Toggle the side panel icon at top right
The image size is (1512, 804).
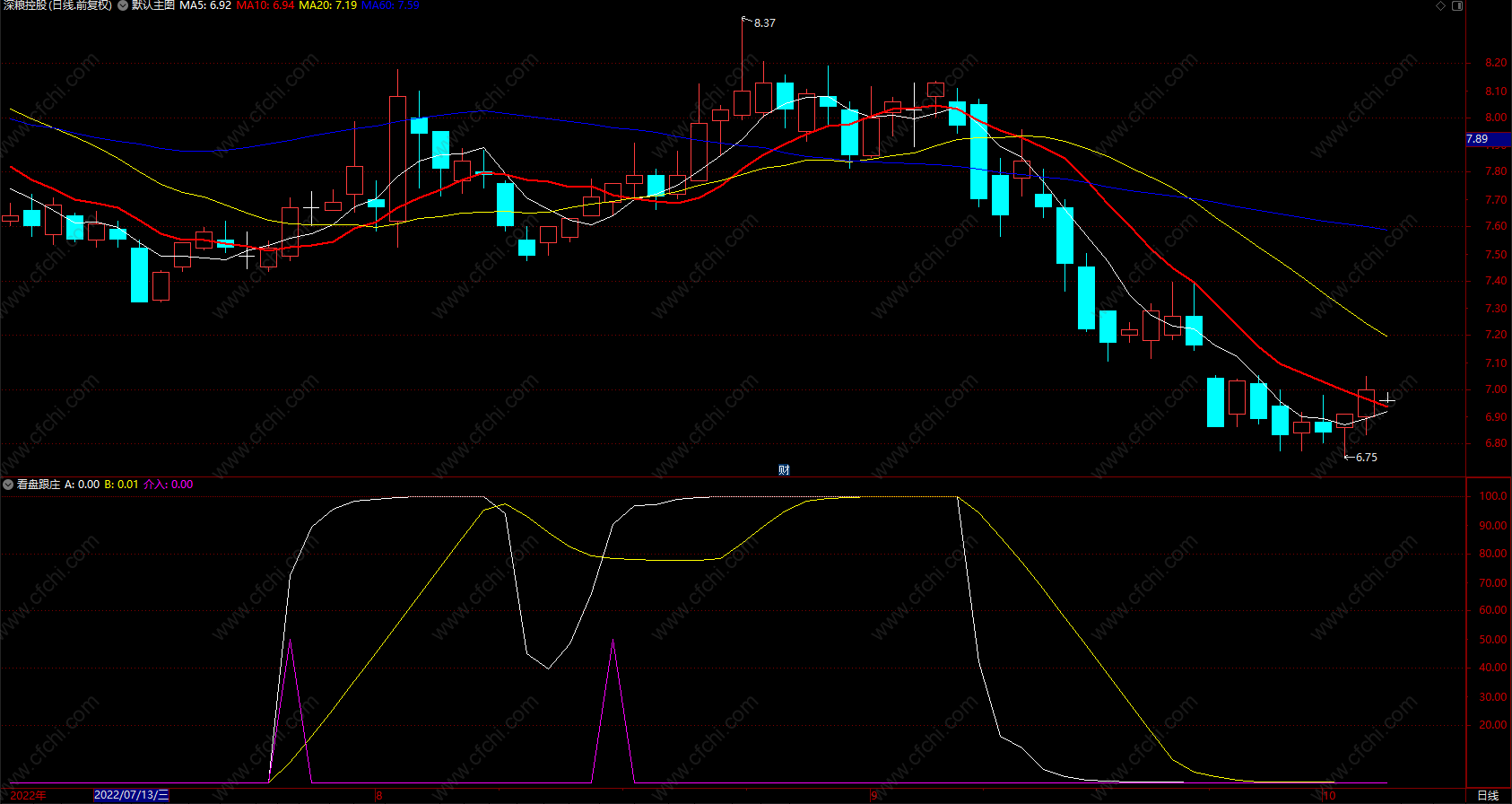(x=1457, y=5)
